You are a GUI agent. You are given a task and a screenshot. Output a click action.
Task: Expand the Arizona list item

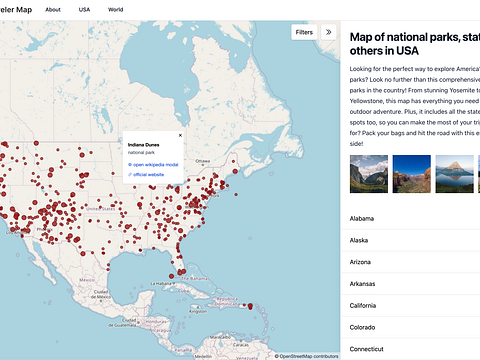[411, 262]
